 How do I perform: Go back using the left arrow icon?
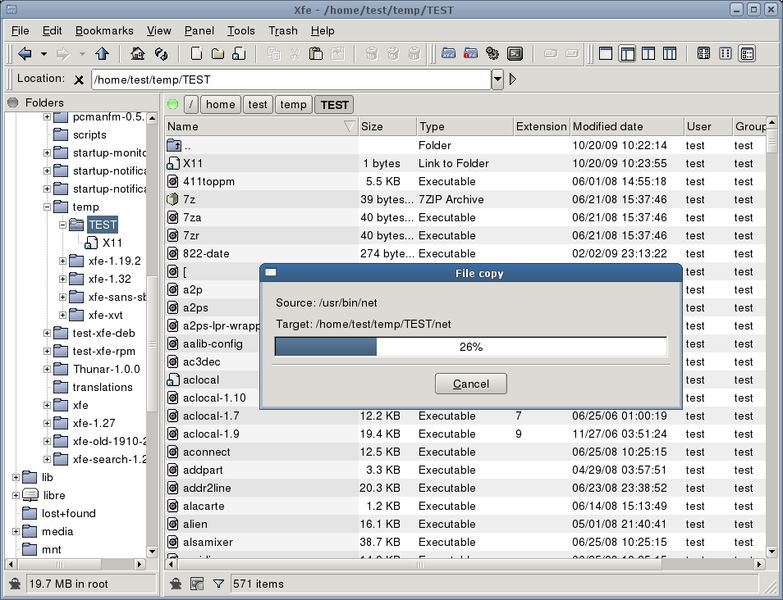point(25,53)
